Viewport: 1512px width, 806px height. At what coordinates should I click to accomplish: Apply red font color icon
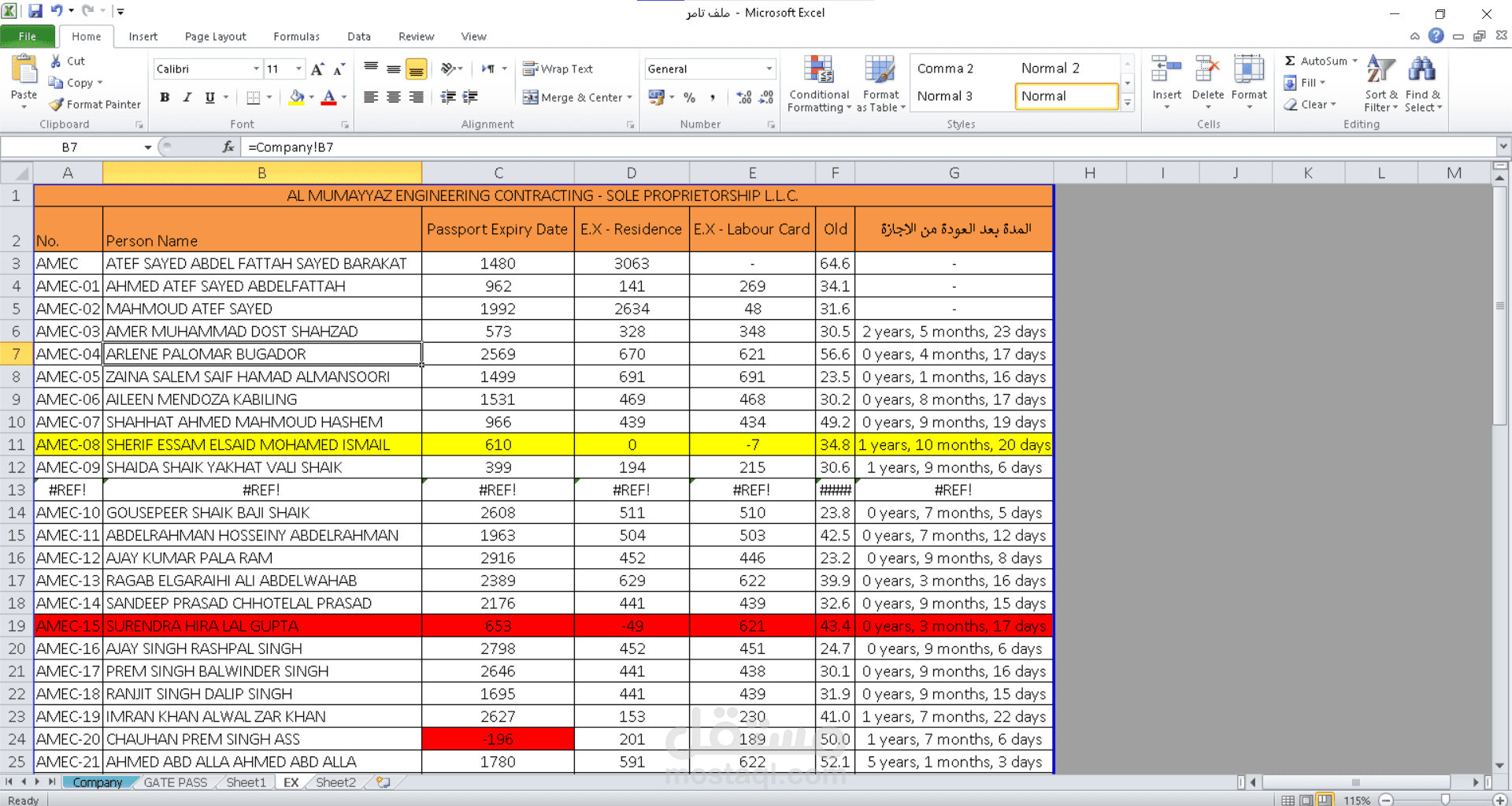(x=329, y=97)
